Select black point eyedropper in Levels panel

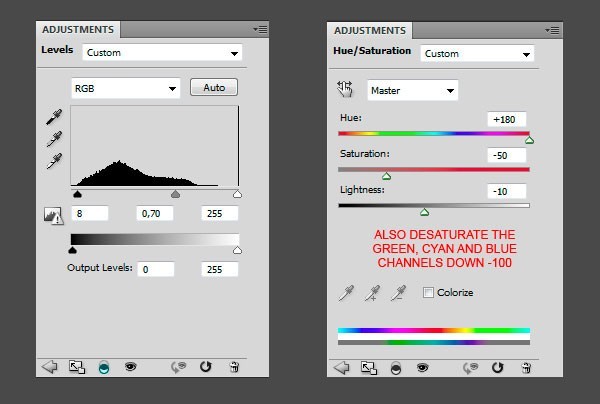coord(54,117)
